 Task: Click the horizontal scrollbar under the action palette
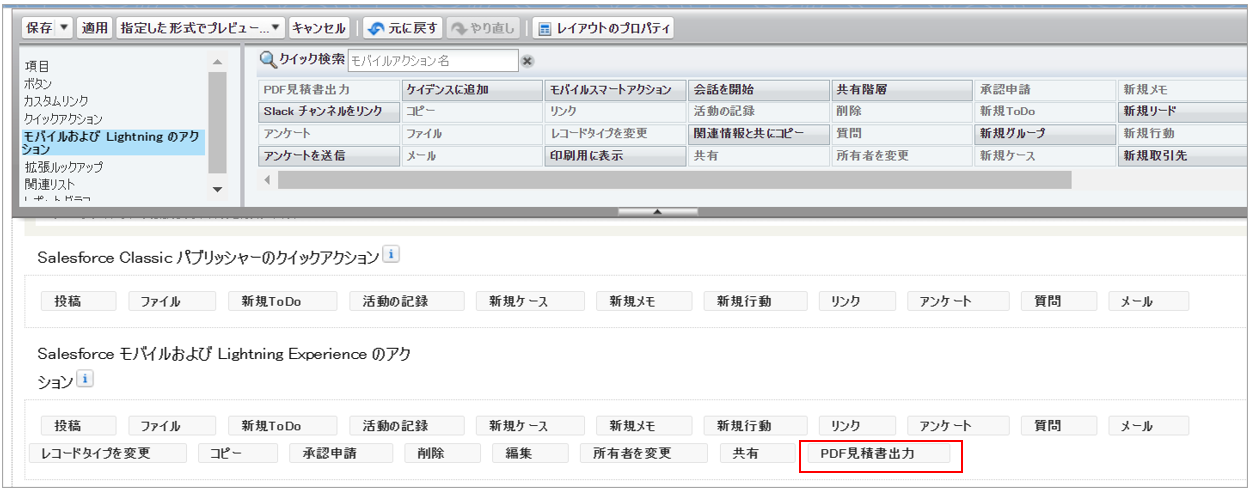pyautogui.click(x=673, y=180)
